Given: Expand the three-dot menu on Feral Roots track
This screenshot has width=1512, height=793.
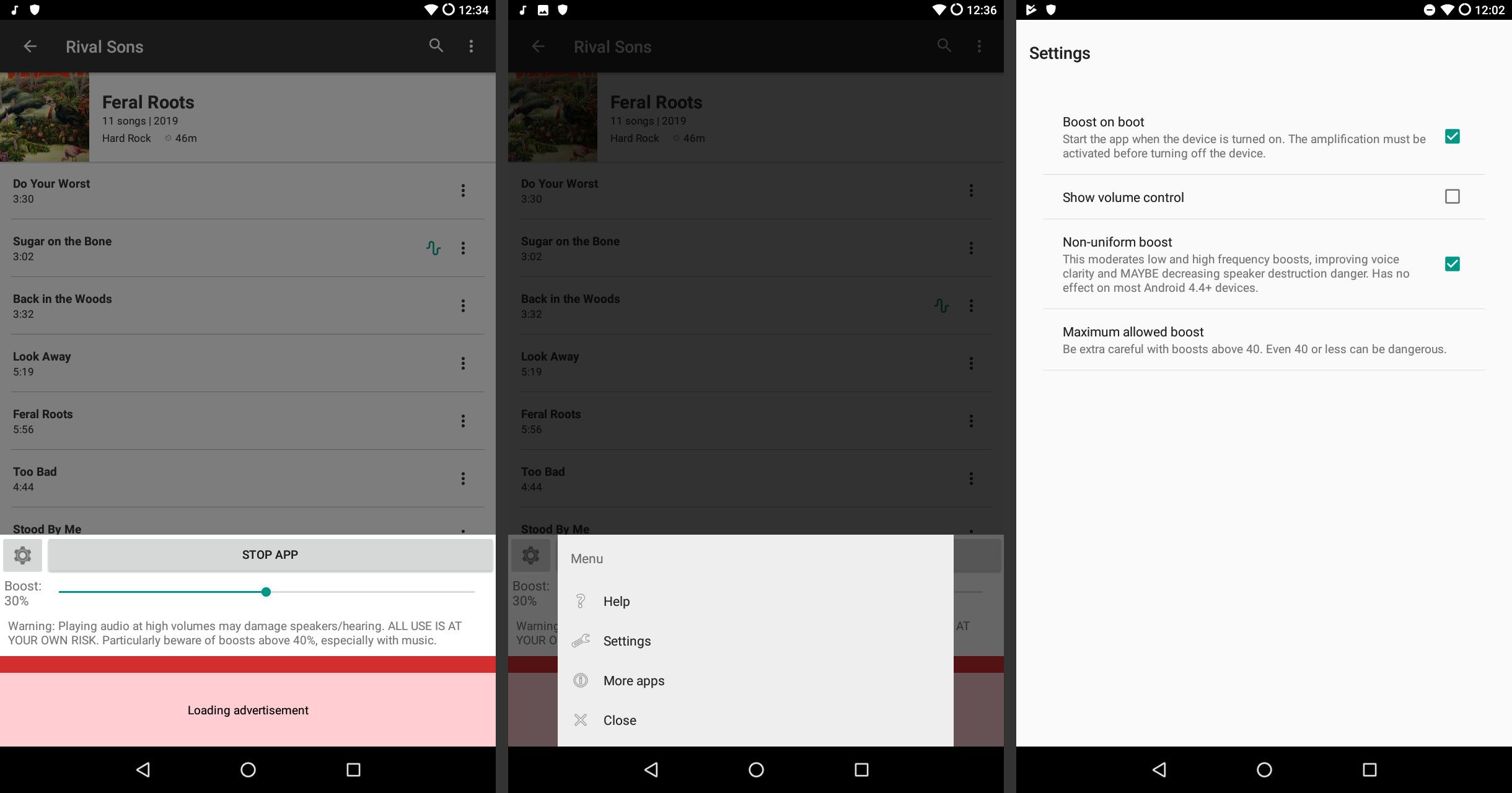Looking at the screenshot, I should point(462,421).
